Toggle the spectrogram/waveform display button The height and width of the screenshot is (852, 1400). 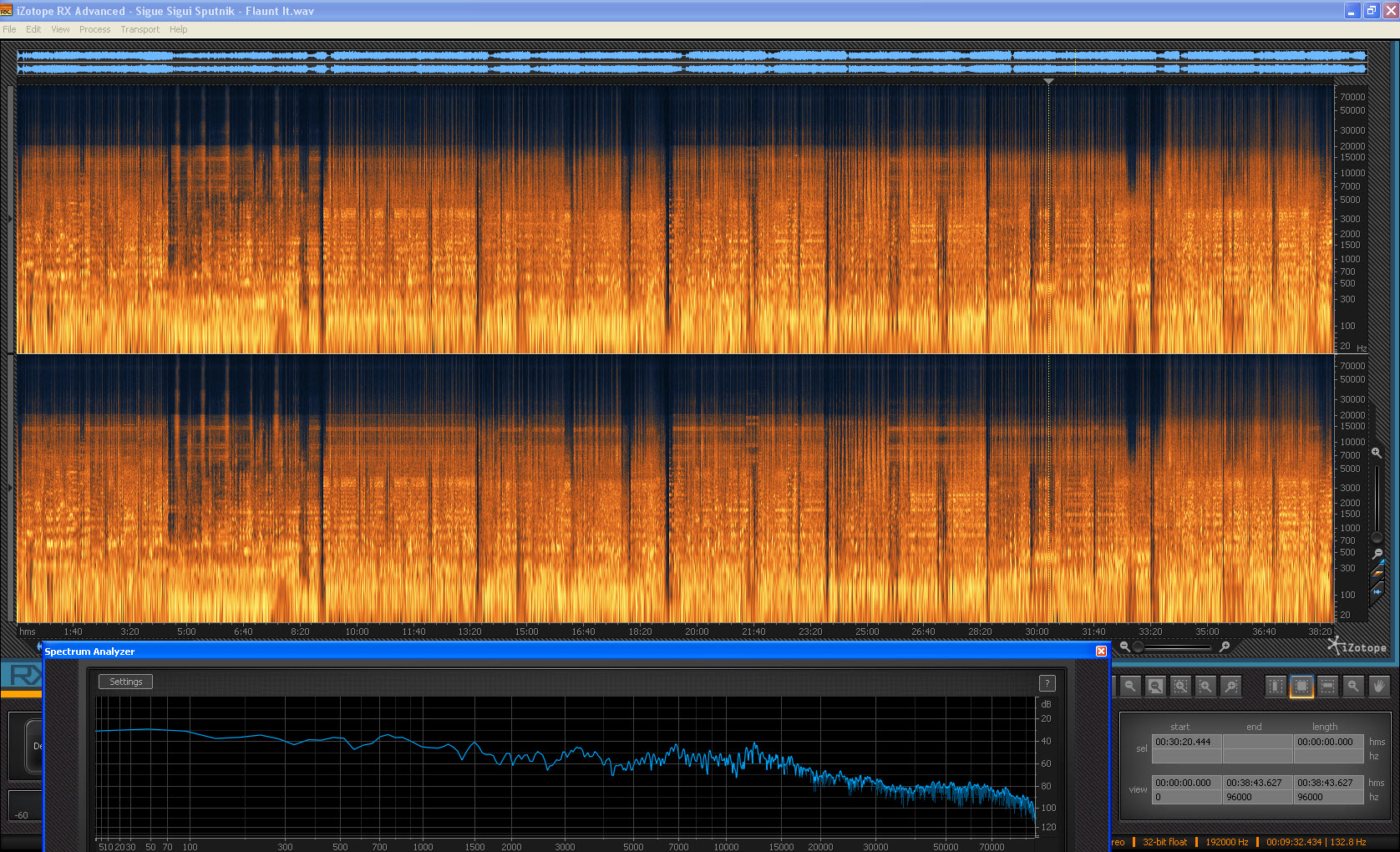click(x=1377, y=572)
